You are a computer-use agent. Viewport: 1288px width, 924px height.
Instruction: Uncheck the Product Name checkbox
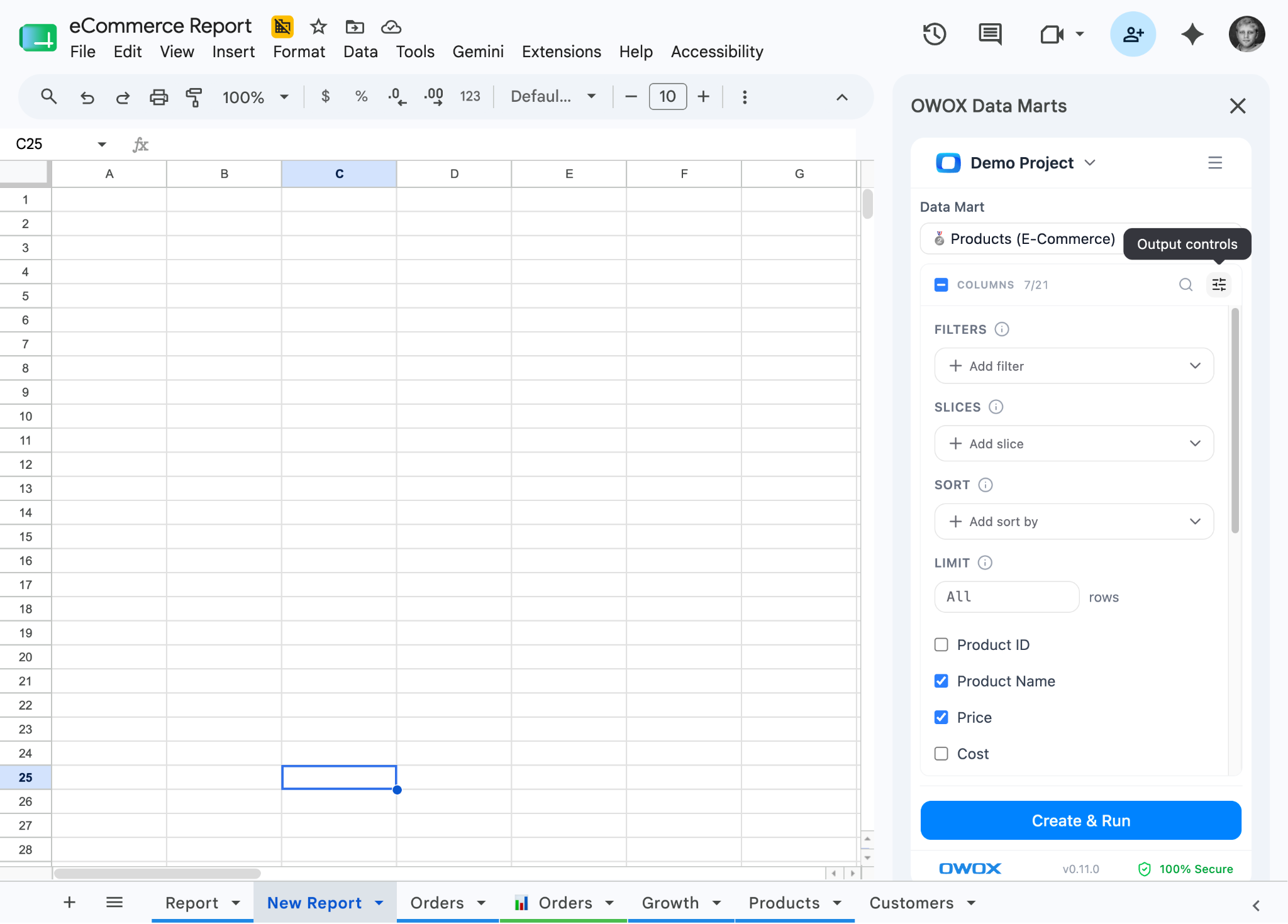click(x=941, y=681)
